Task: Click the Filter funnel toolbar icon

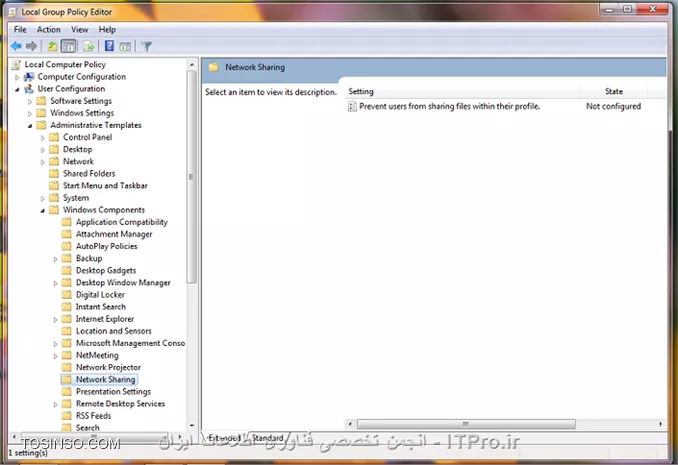Action: (147, 46)
